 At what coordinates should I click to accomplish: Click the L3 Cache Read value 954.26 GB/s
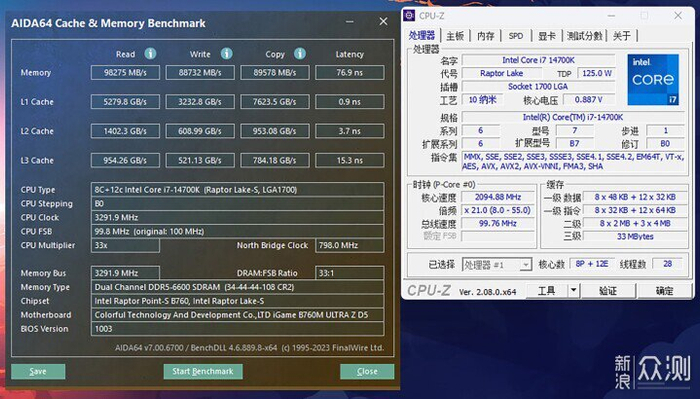coord(125,160)
